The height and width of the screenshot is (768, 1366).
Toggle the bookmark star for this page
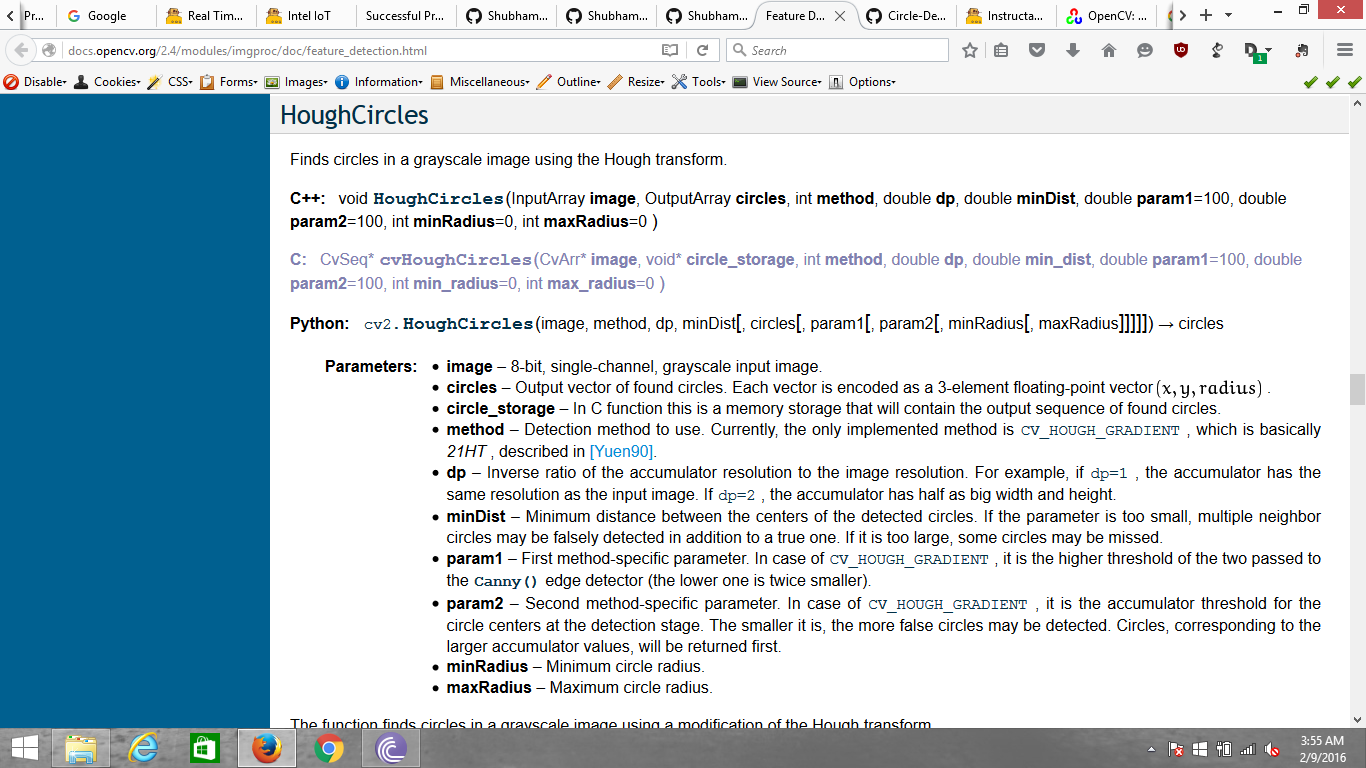[x=969, y=50]
